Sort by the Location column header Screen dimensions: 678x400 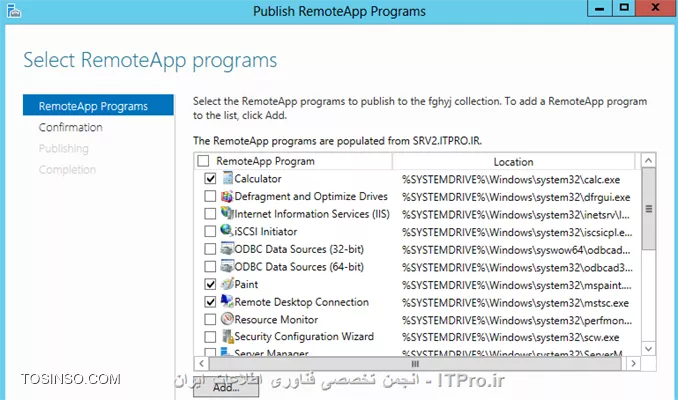pyautogui.click(x=513, y=161)
